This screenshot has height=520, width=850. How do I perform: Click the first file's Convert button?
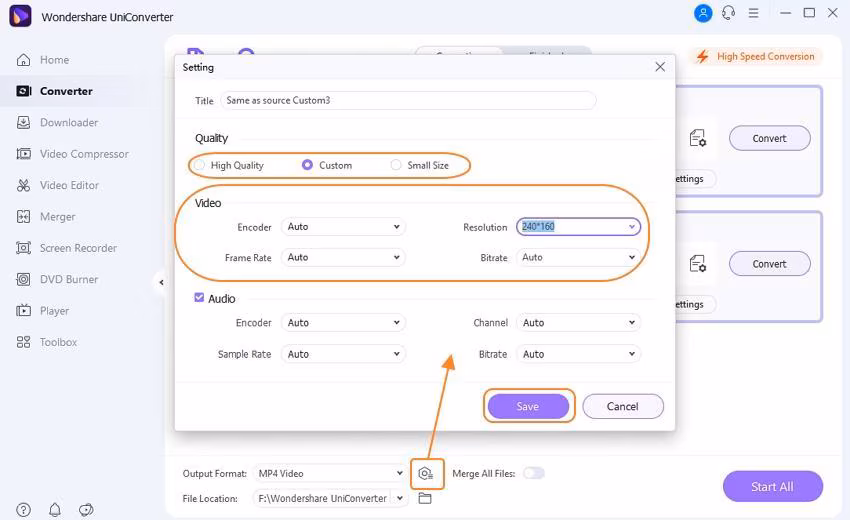769,138
